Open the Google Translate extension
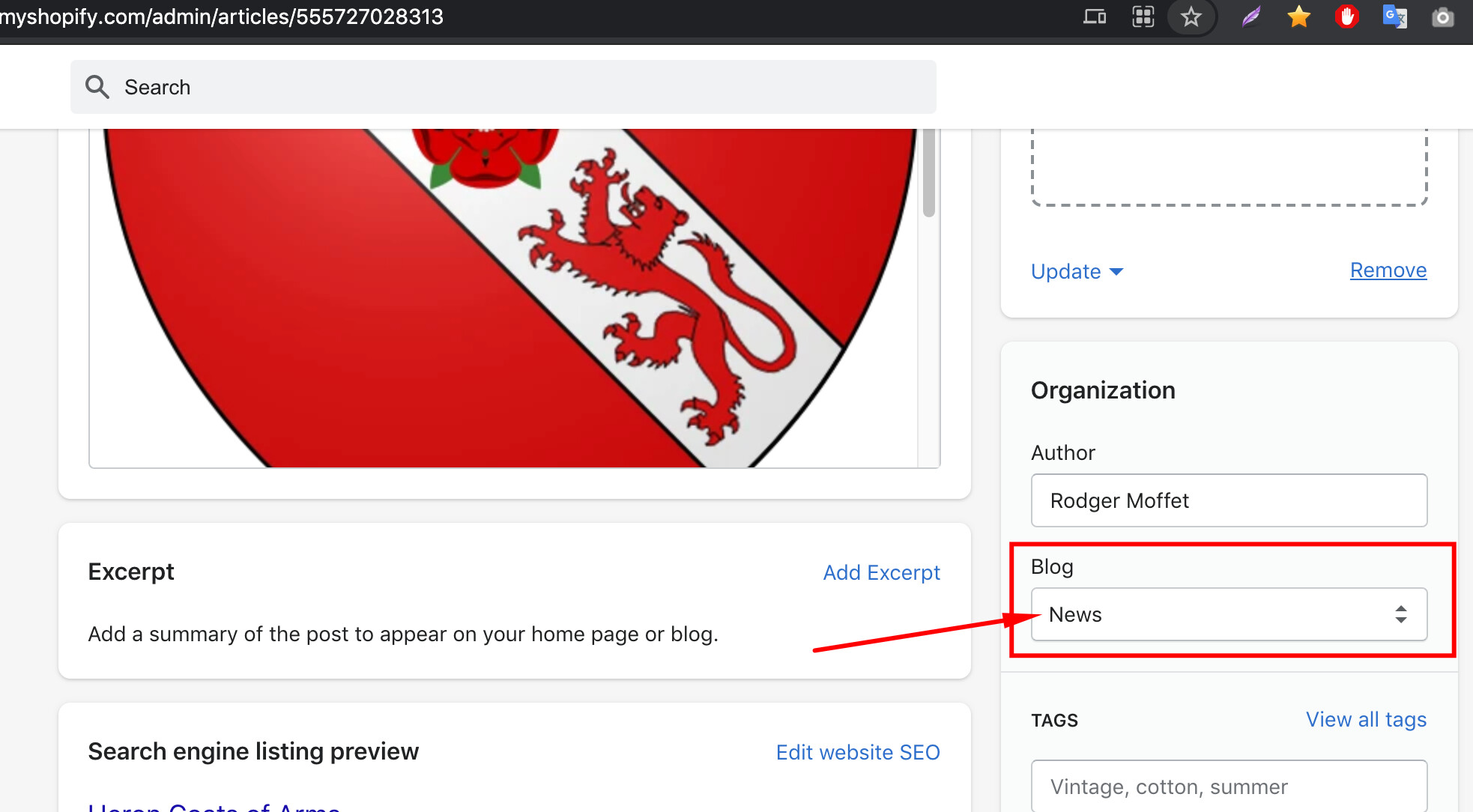 tap(1394, 16)
